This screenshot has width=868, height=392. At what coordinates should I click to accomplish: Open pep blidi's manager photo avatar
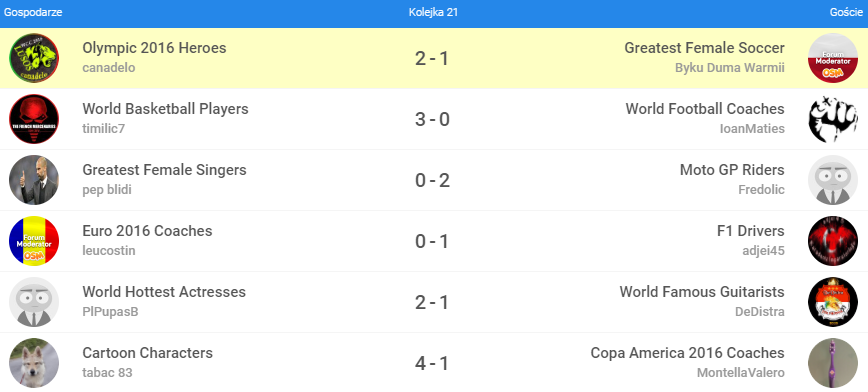[x=34, y=180]
